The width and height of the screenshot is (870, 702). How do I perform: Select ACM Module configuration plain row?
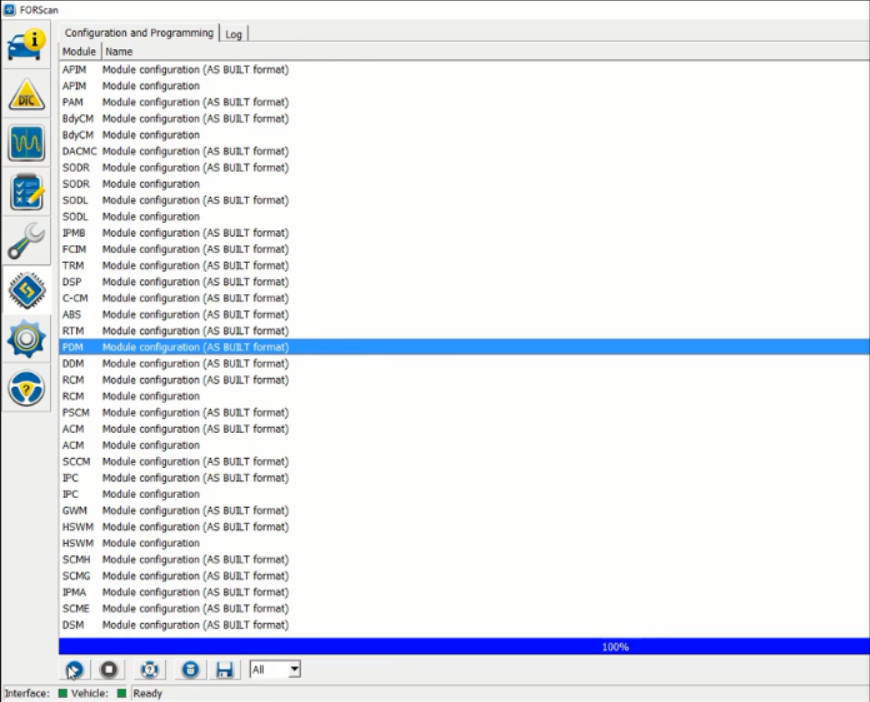pos(464,445)
